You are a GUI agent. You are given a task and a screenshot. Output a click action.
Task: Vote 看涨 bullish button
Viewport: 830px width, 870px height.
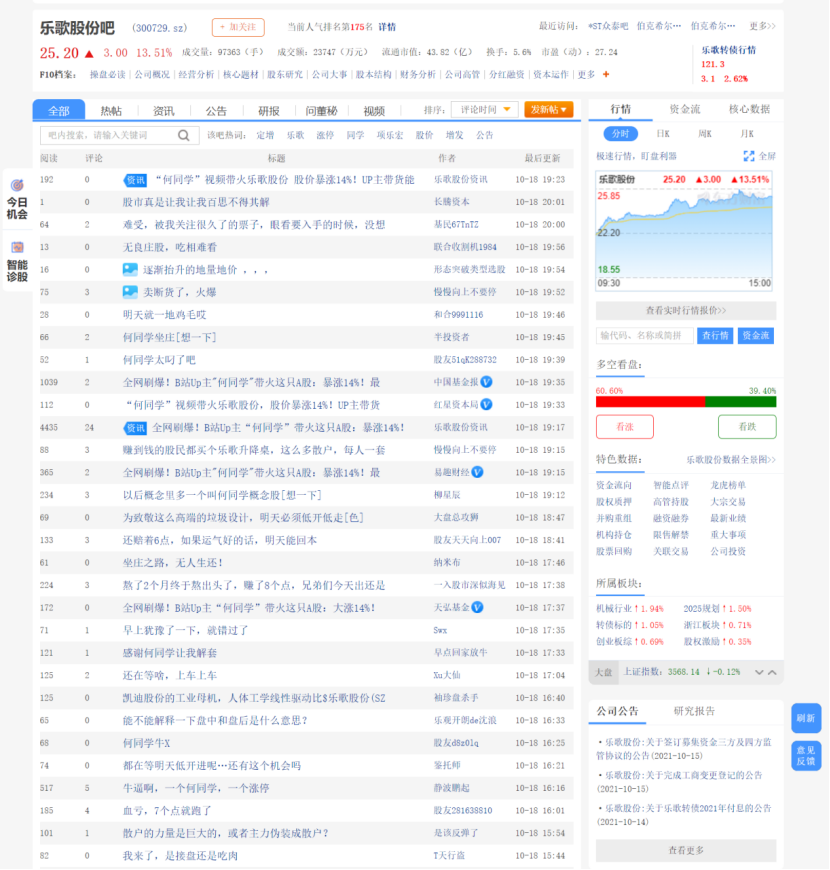click(x=625, y=427)
